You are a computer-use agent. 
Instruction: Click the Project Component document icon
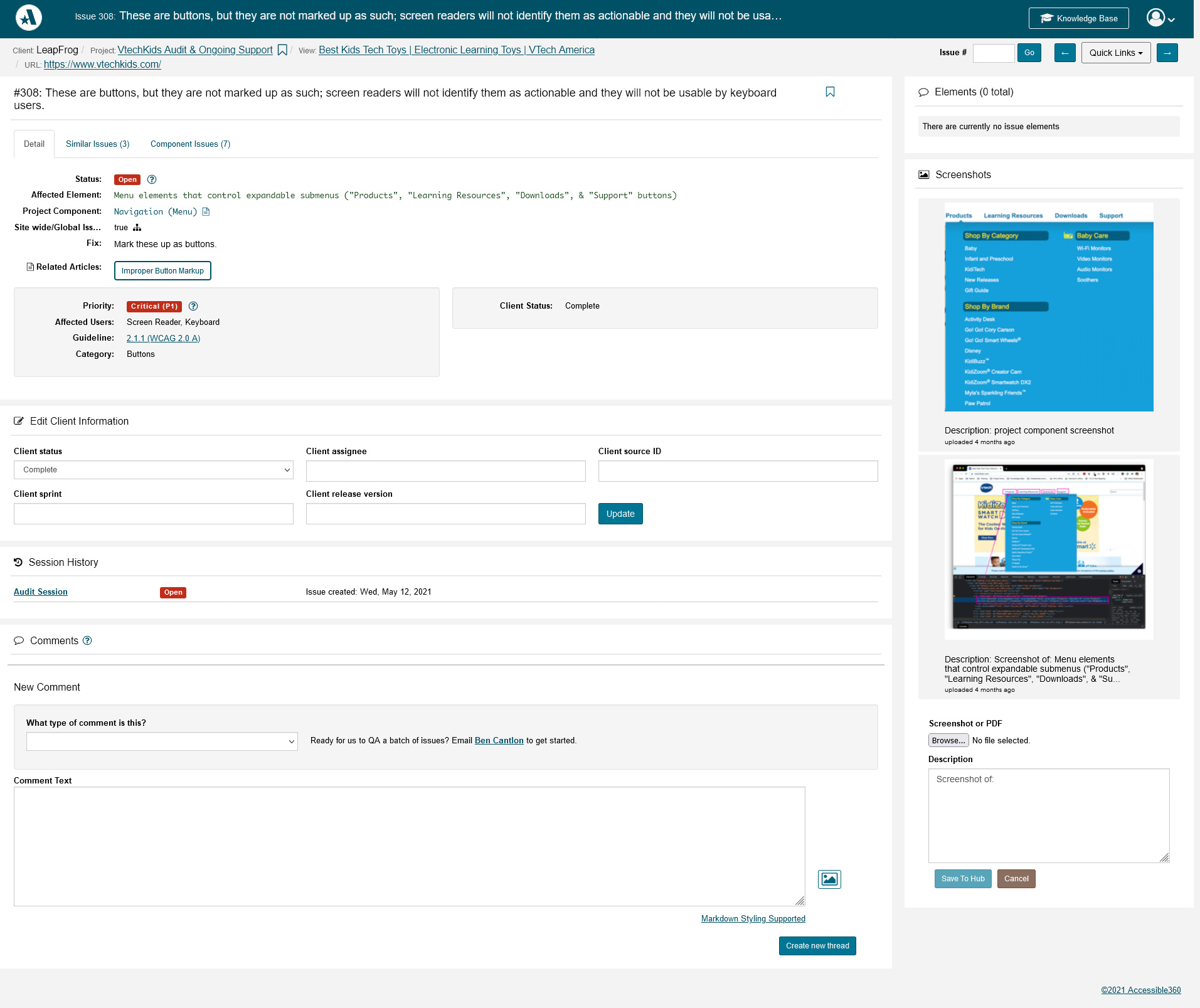pos(206,212)
